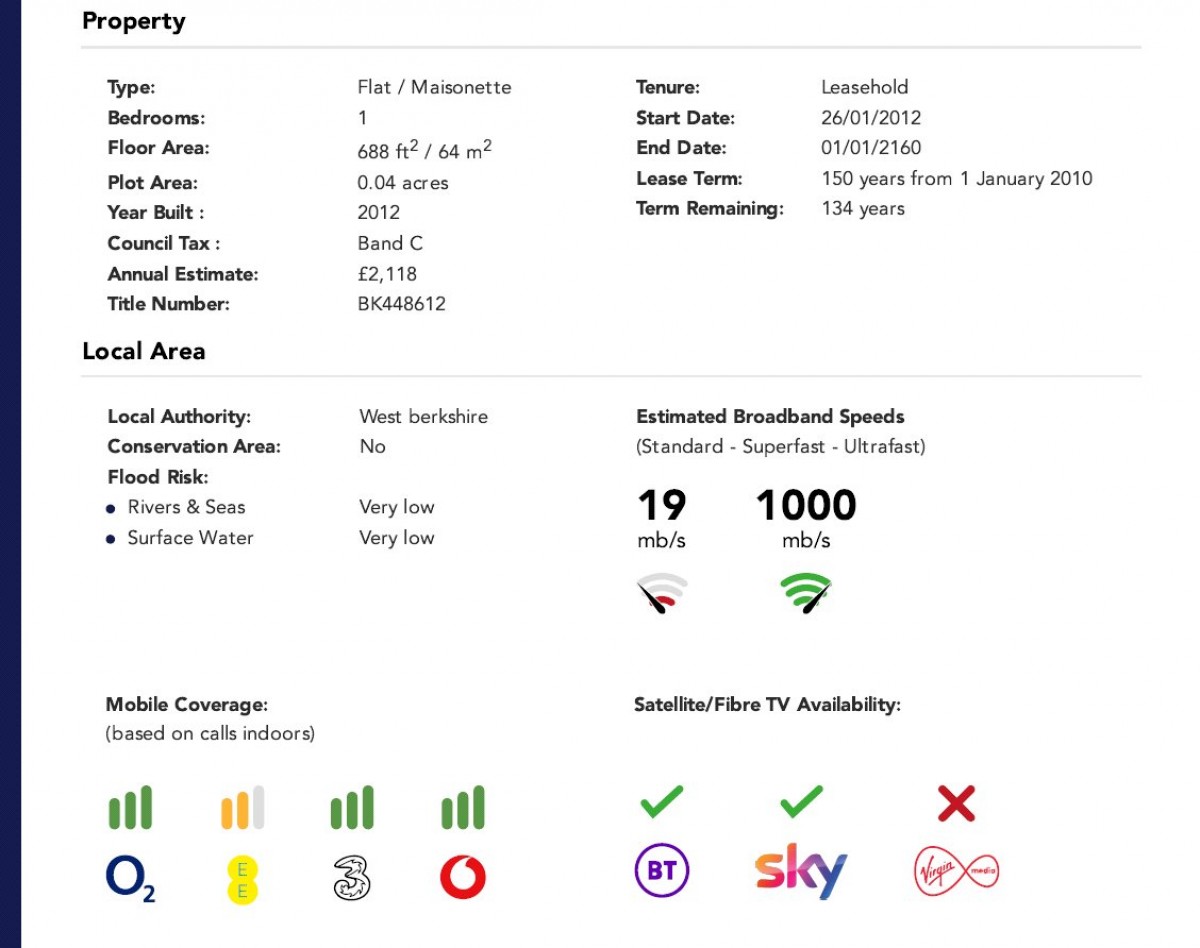Click the West berkshire local authority value

click(x=424, y=416)
